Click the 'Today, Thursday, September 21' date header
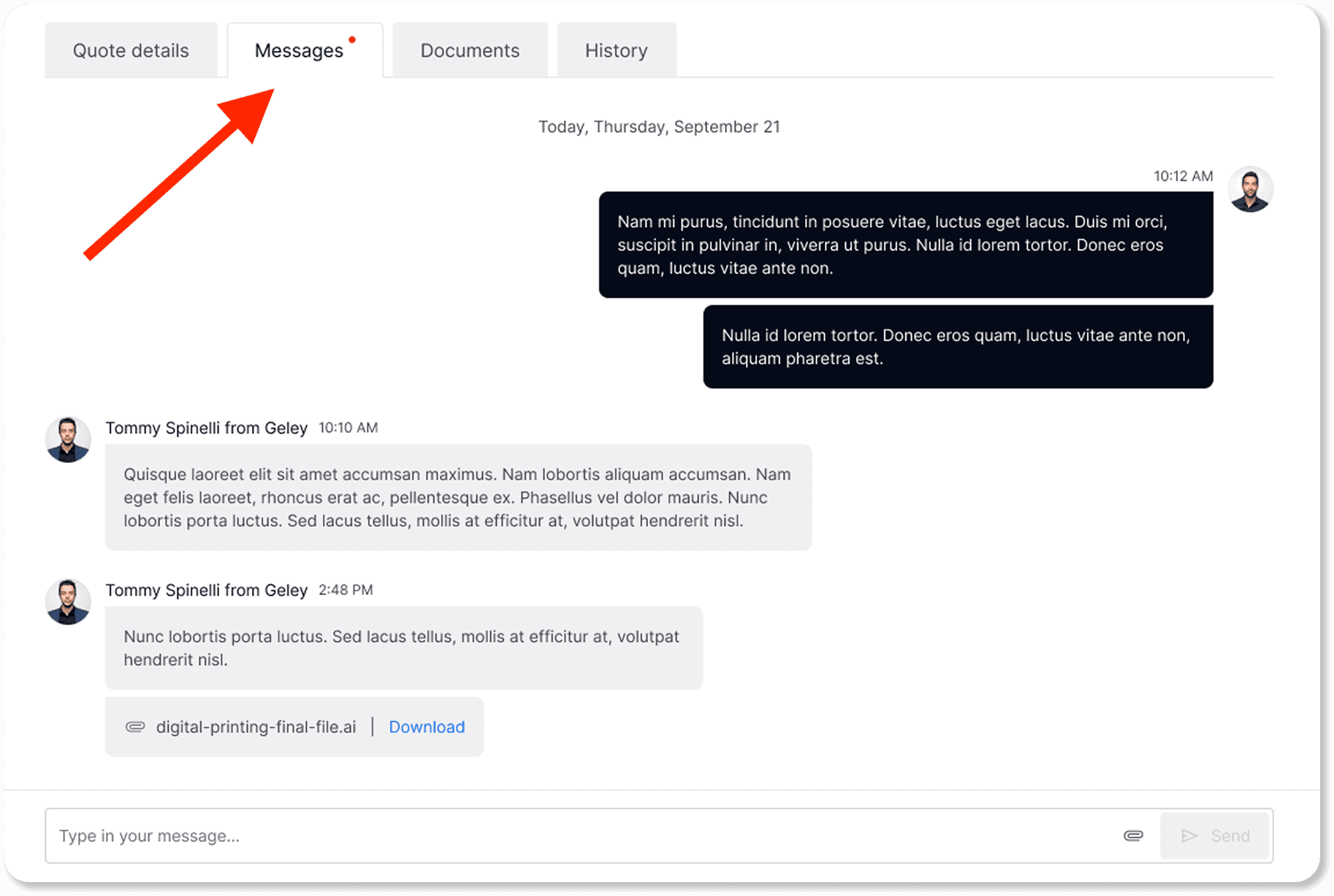Viewport: 1334px width, 896px height. point(659,127)
